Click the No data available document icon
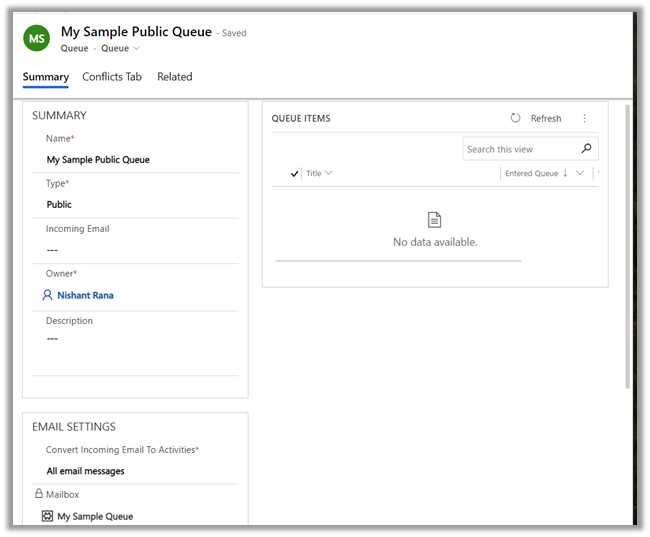The width and height of the screenshot is (650, 537). click(x=434, y=220)
